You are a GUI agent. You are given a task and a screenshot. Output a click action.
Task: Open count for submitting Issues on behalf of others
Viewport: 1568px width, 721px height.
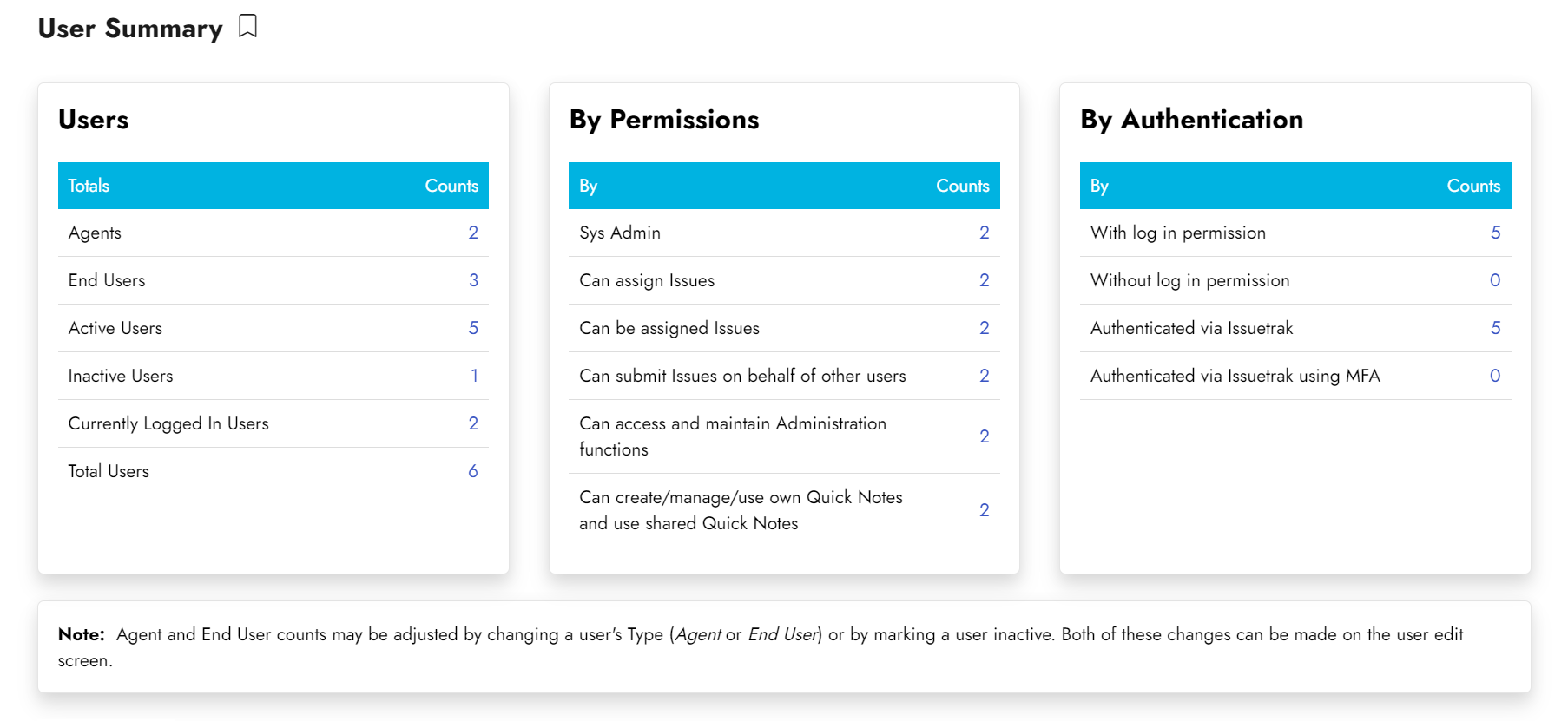click(x=984, y=376)
